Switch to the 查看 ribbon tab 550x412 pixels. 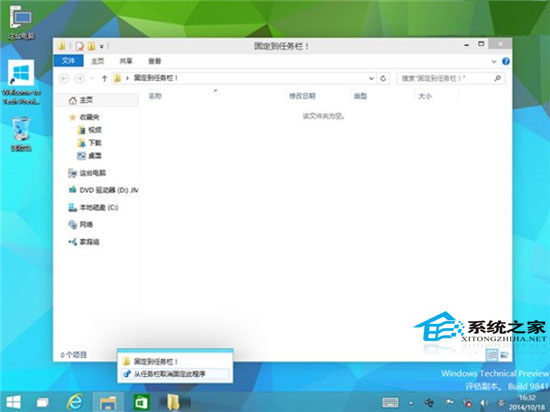[154, 61]
